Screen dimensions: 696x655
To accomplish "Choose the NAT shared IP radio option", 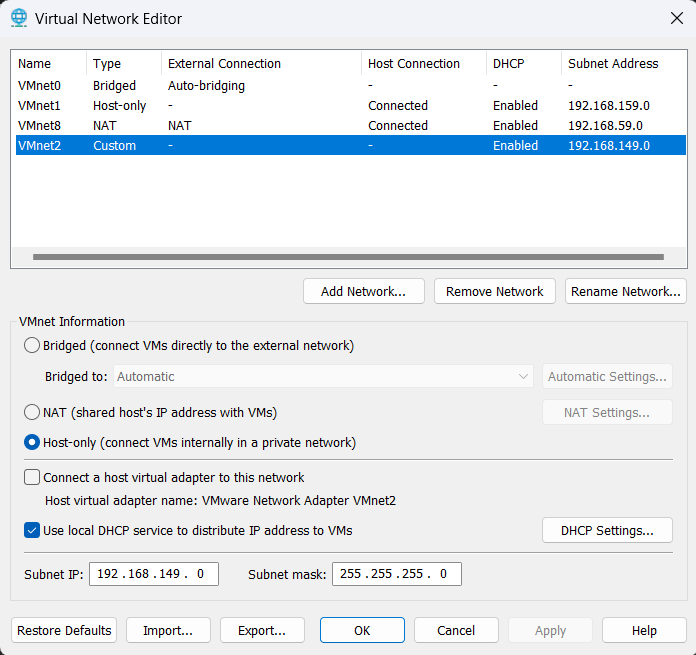I will (x=32, y=412).
